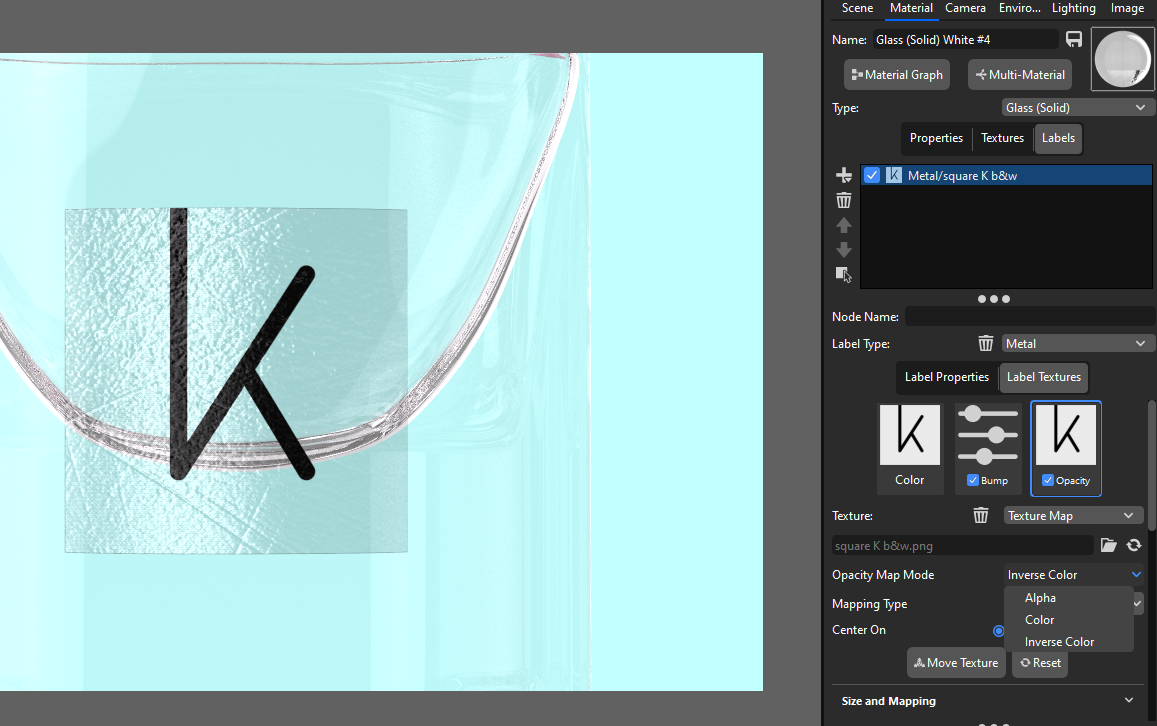Move the selected label down
The height and width of the screenshot is (726, 1157).
[843, 249]
